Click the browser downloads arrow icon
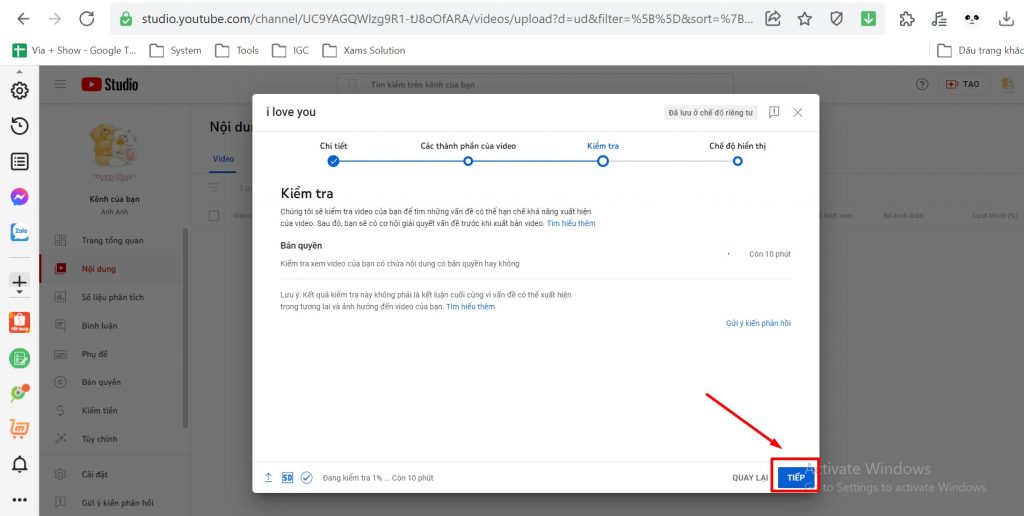The width and height of the screenshot is (1024, 516). (x=1006, y=19)
